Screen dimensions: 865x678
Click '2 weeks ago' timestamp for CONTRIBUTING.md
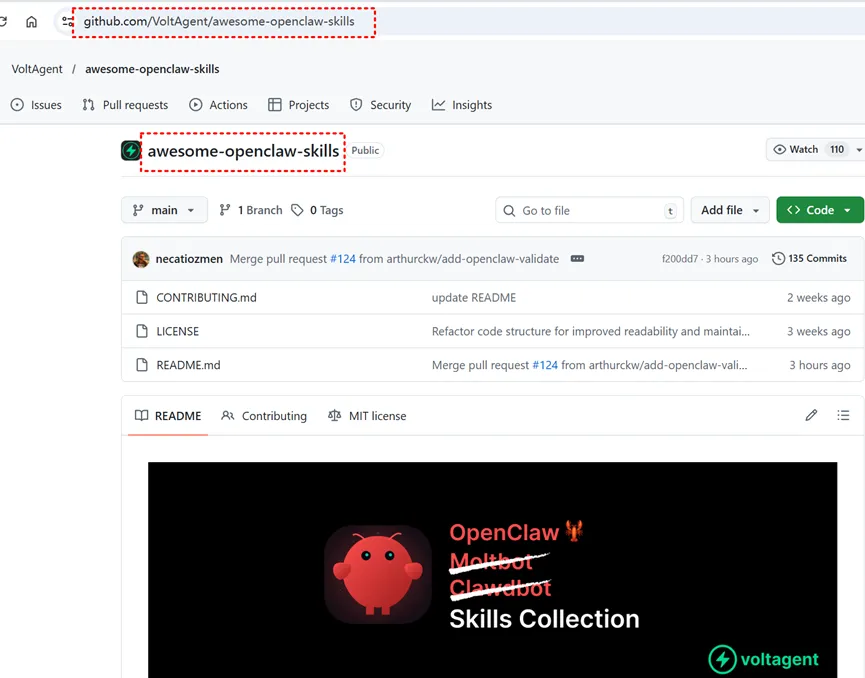819,297
